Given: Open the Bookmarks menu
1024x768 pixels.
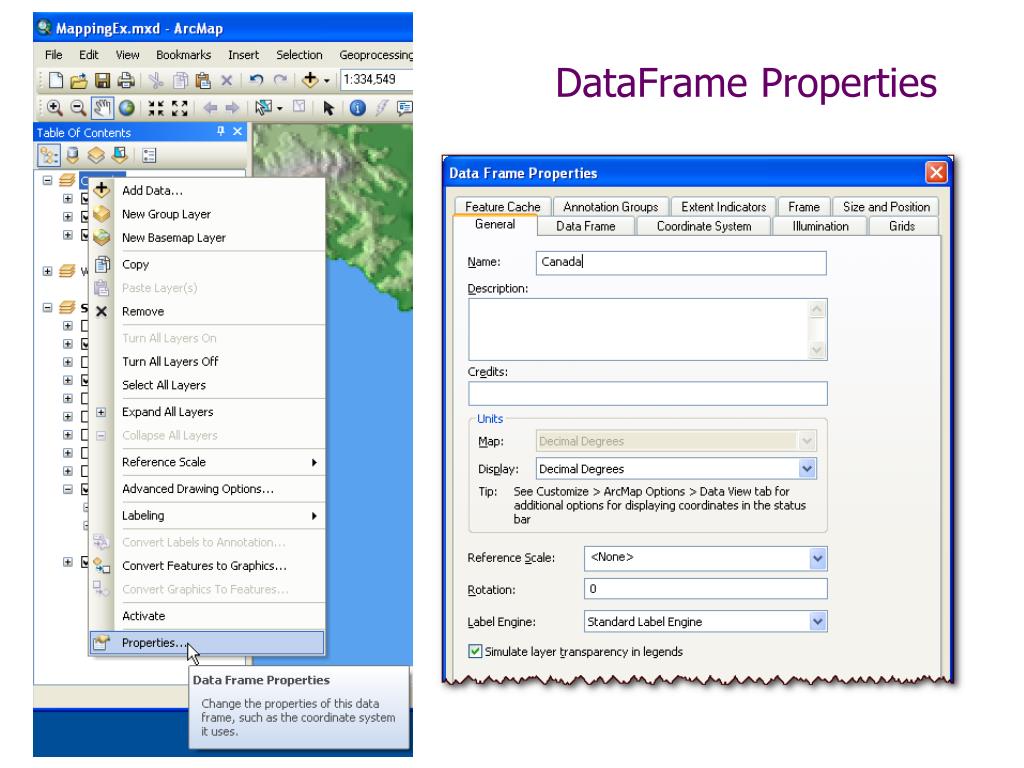Looking at the screenshot, I should [184, 55].
